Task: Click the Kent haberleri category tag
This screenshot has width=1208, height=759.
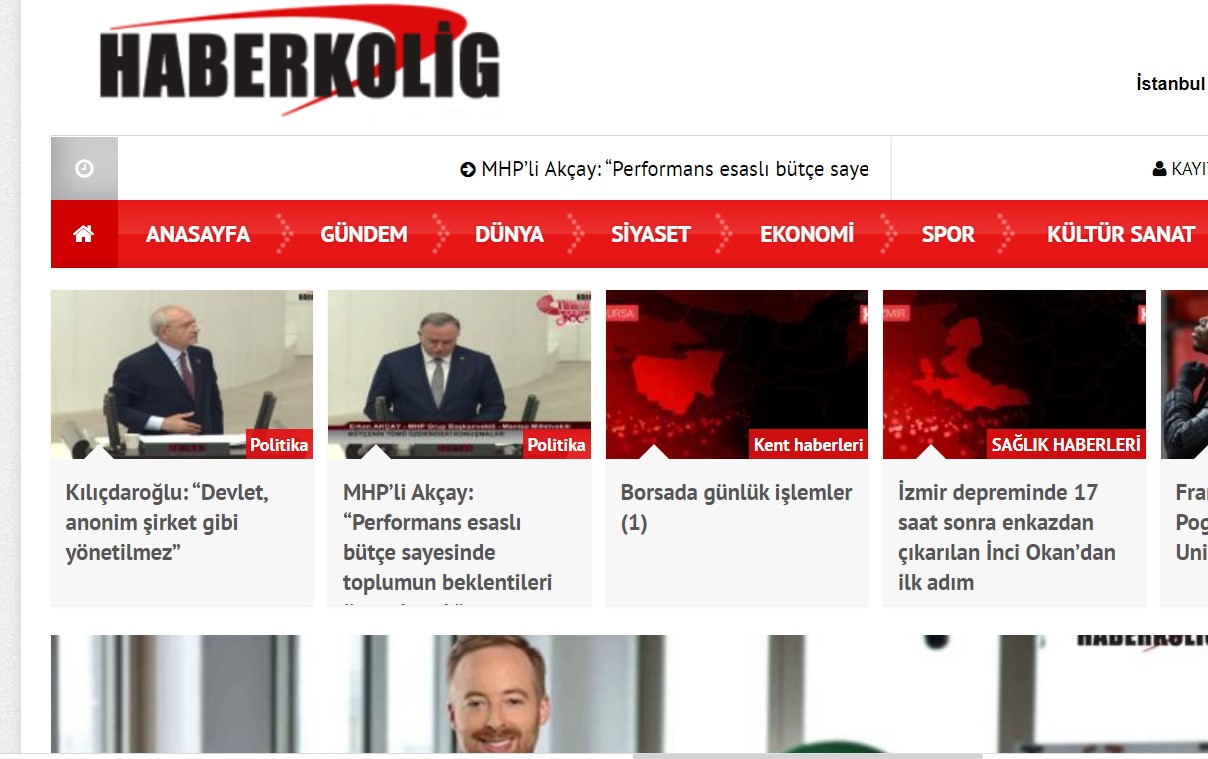Action: tap(808, 445)
